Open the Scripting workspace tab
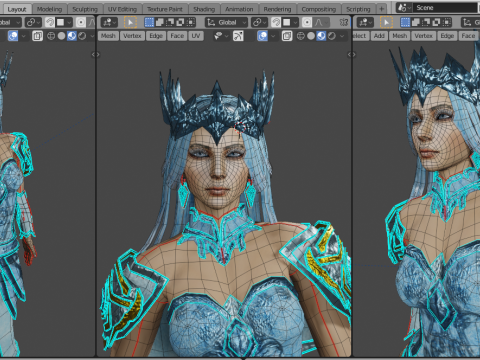480x360 pixels. click(x=358, y=9)
